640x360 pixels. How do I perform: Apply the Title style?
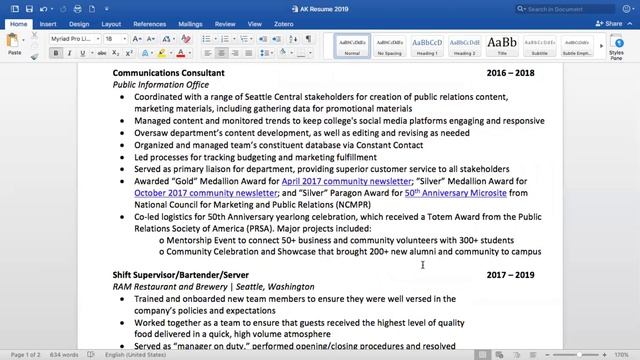tap(502, 46)
